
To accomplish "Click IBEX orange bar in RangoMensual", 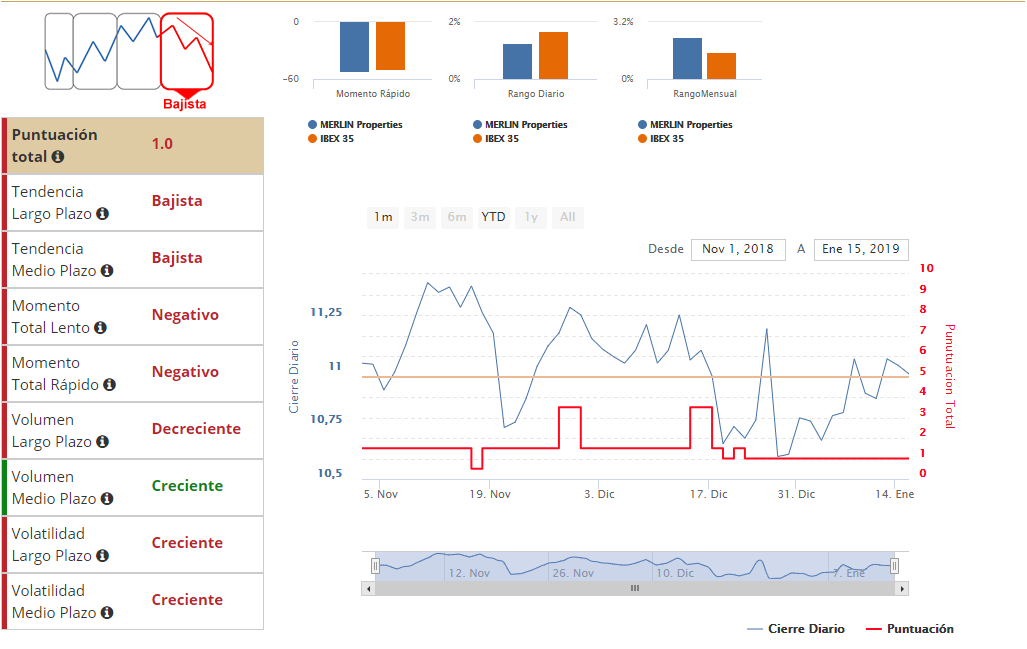I will tap(722, 66).
